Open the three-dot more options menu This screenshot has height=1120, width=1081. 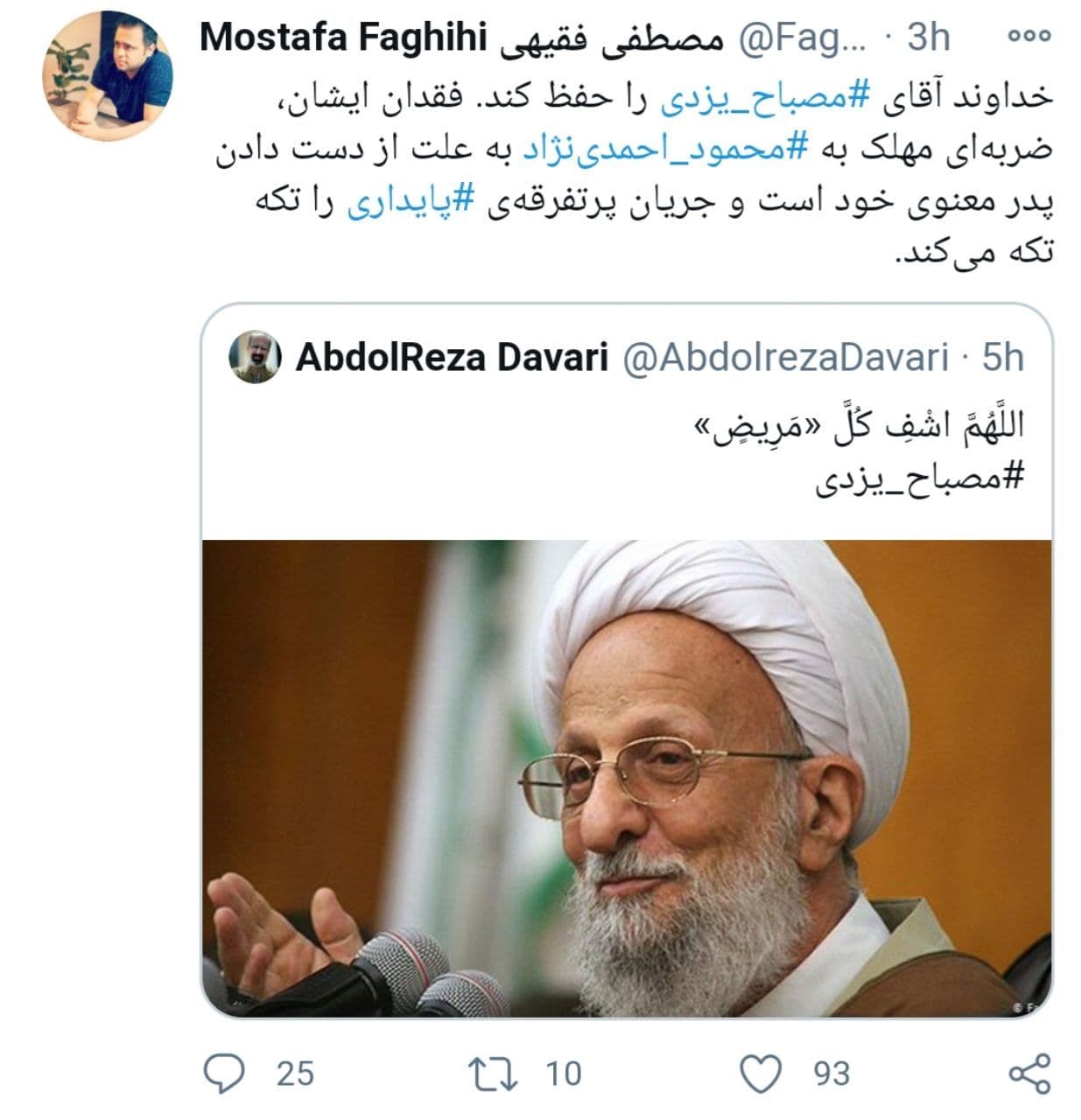(1028, 38)
